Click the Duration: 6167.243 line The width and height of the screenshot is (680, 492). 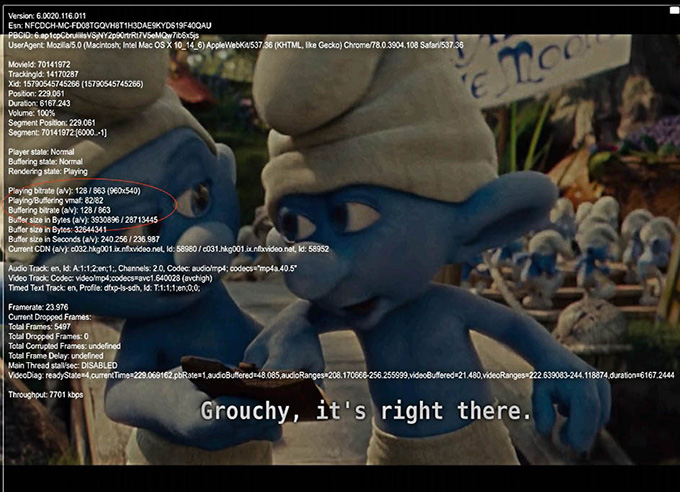coord(39,103)
